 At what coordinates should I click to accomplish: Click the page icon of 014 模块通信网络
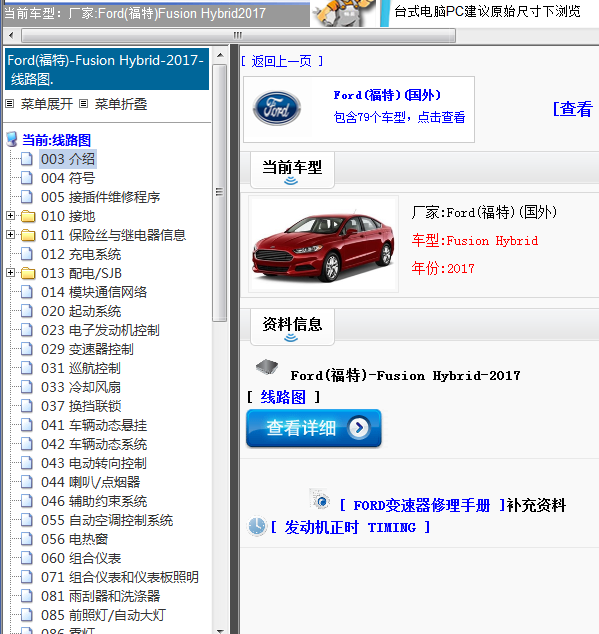coord(27,292)
